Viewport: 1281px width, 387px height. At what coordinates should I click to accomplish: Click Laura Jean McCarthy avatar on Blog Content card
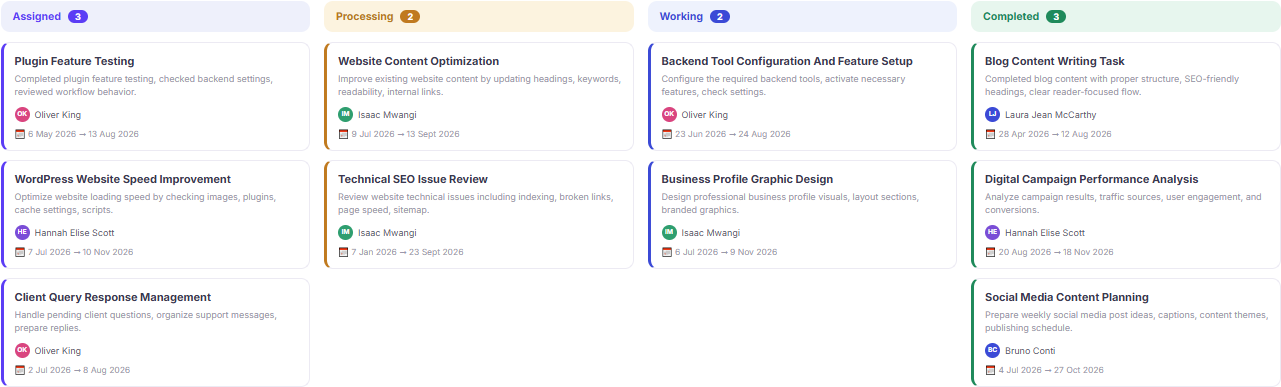point(992,115)
